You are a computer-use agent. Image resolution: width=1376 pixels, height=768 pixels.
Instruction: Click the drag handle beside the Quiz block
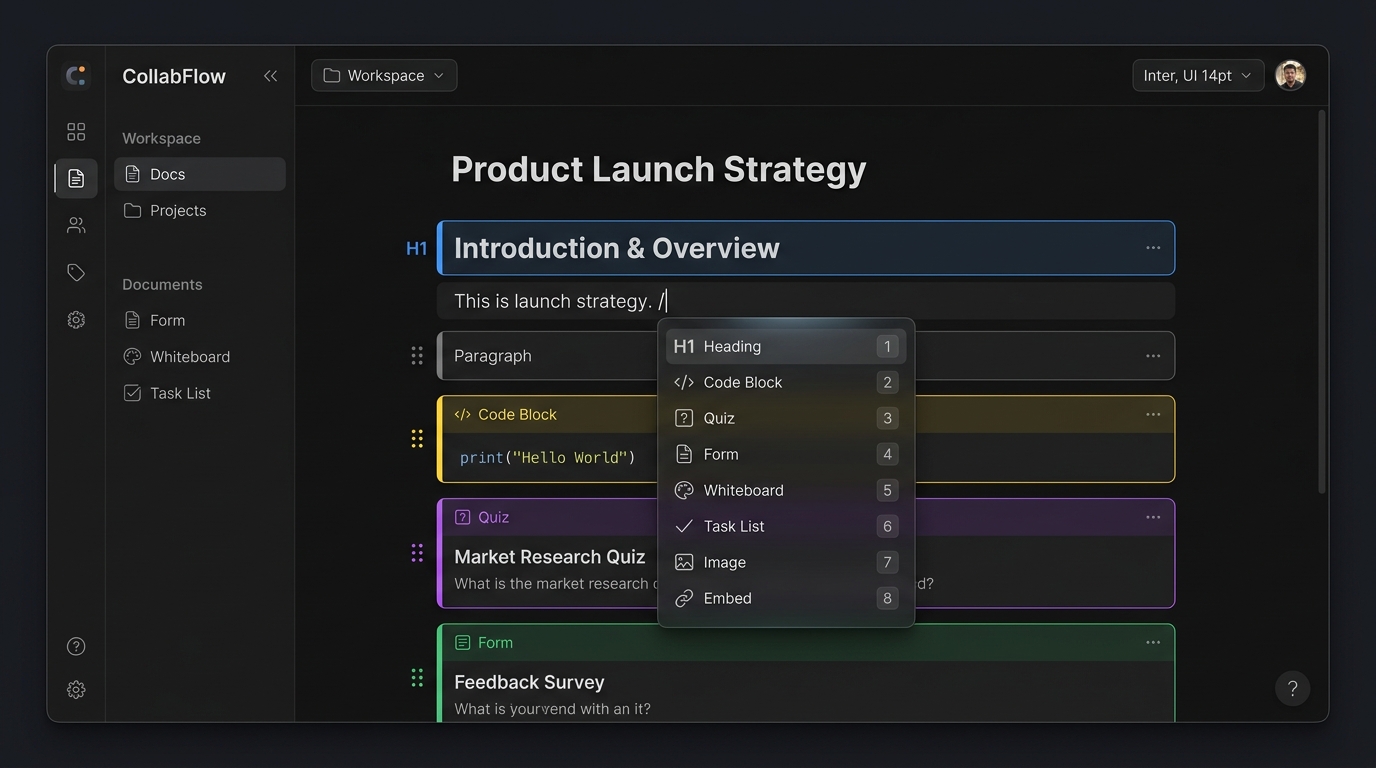click(417, 553)
